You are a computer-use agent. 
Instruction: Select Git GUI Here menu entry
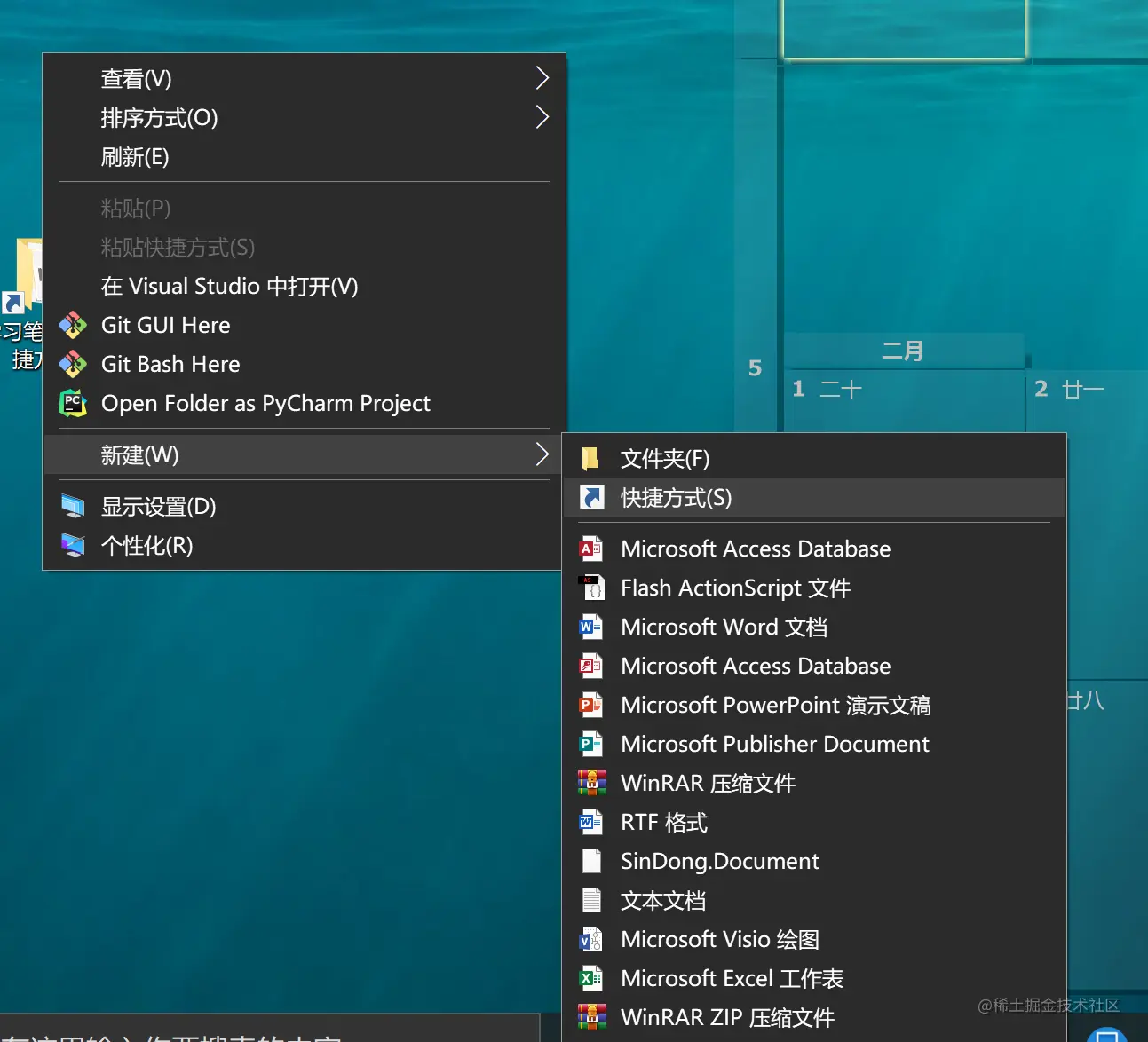(x=304, y=325)
